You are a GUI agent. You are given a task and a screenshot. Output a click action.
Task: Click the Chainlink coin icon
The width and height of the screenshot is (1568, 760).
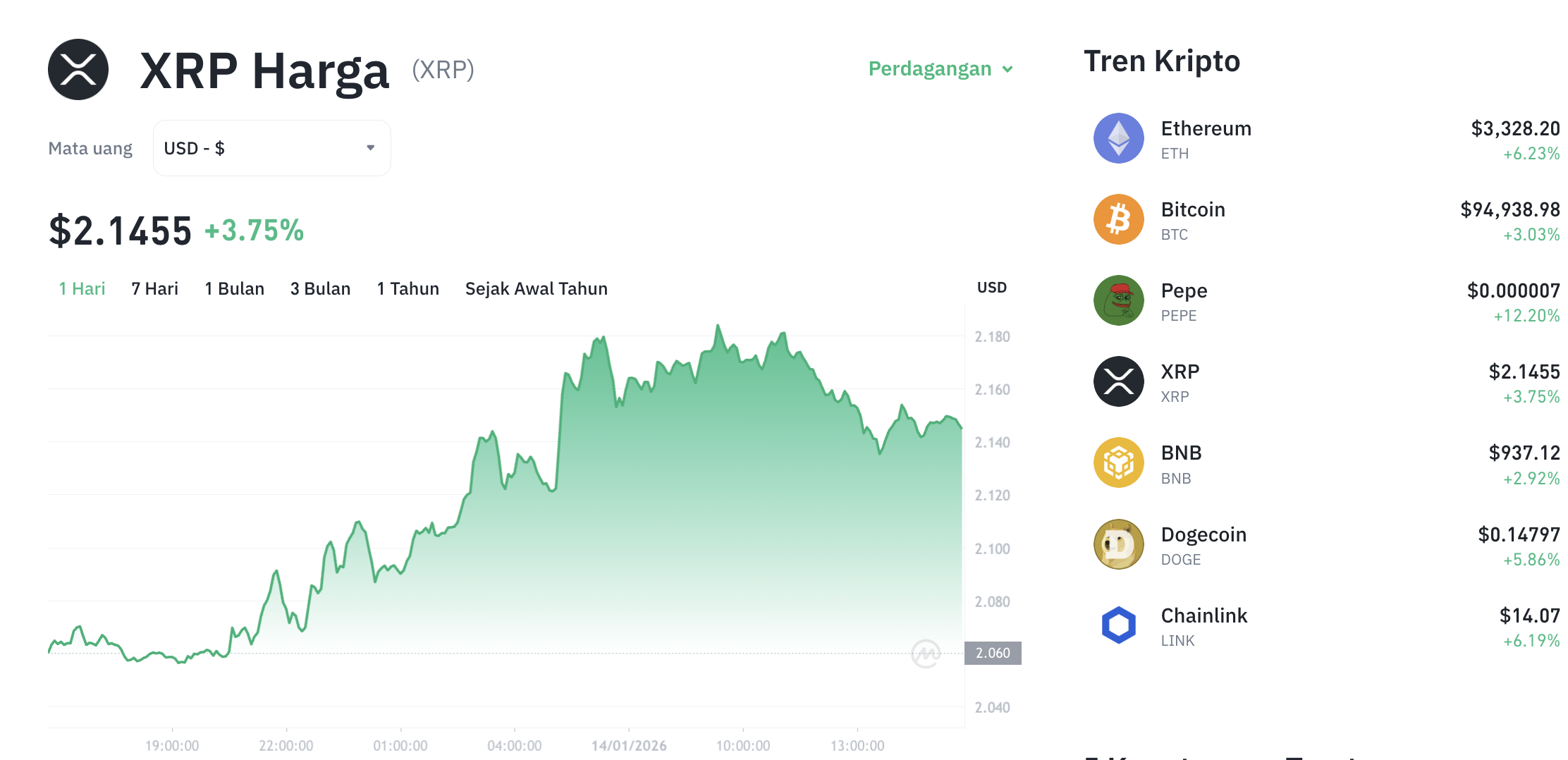point(1118,625)
